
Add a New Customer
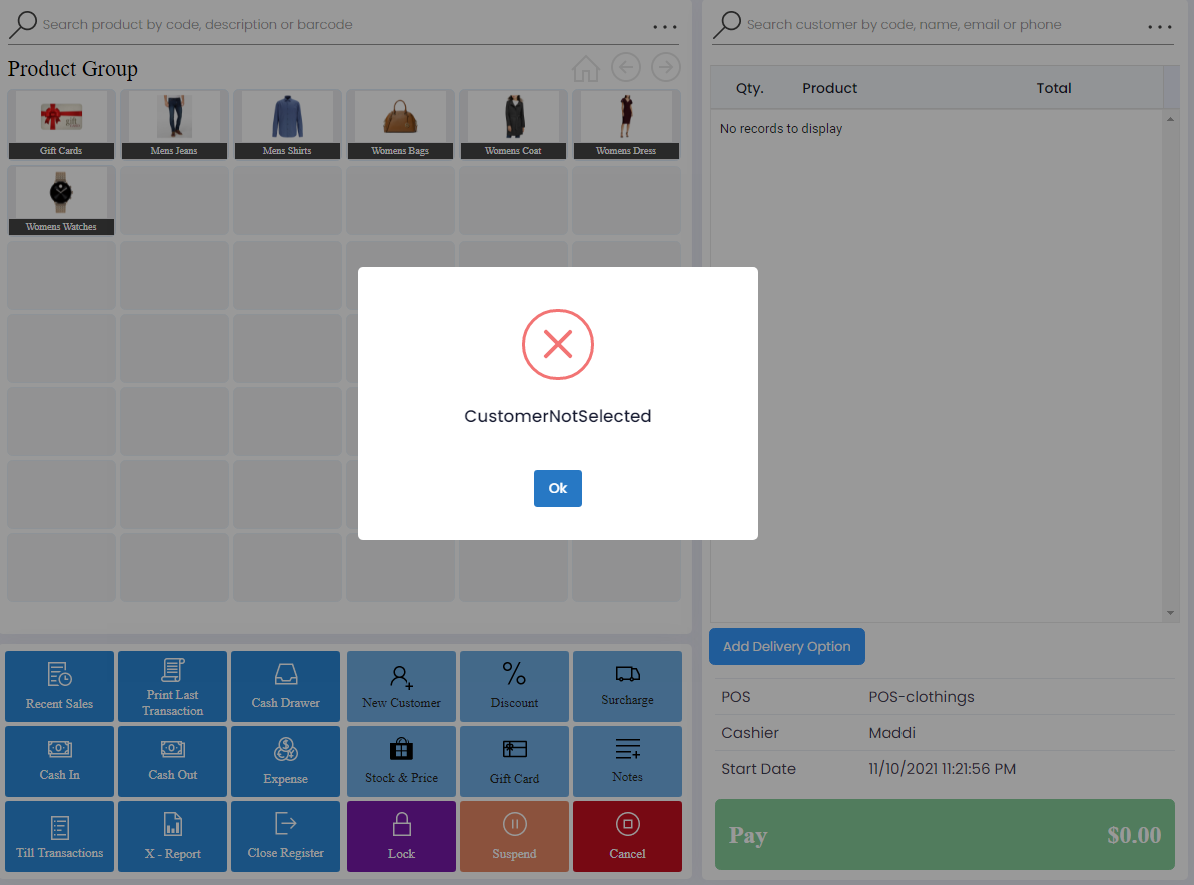(x=401, y=686)
